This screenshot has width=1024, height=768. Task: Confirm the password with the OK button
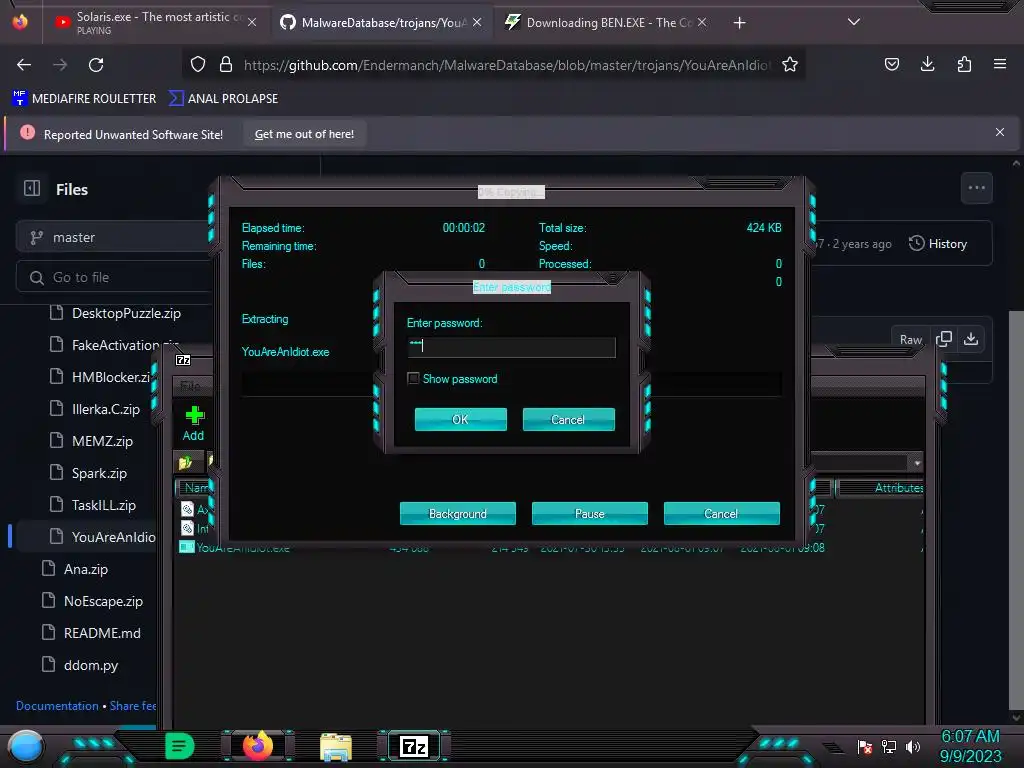coord(460,419)
